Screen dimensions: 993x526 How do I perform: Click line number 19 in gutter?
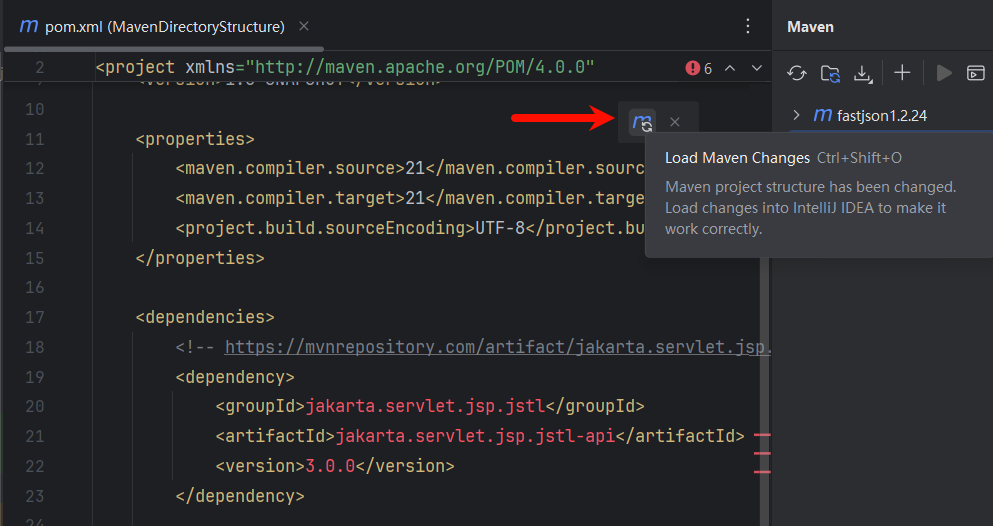tap(35, 377)
